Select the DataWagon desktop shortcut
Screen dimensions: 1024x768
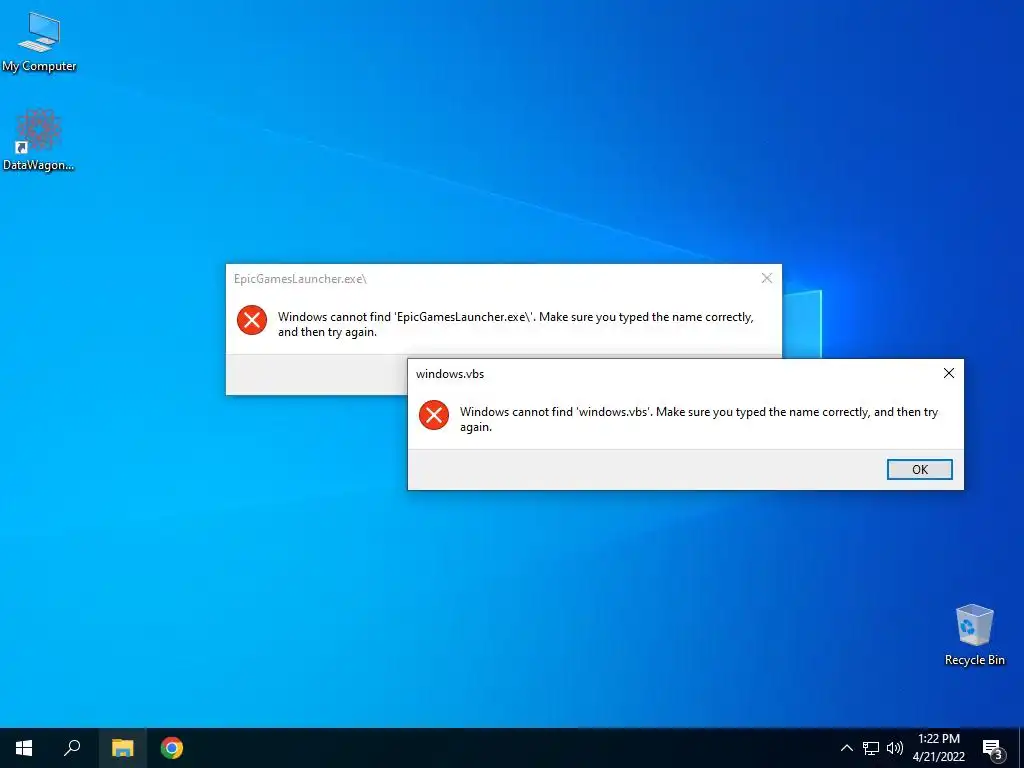(39, 140)
